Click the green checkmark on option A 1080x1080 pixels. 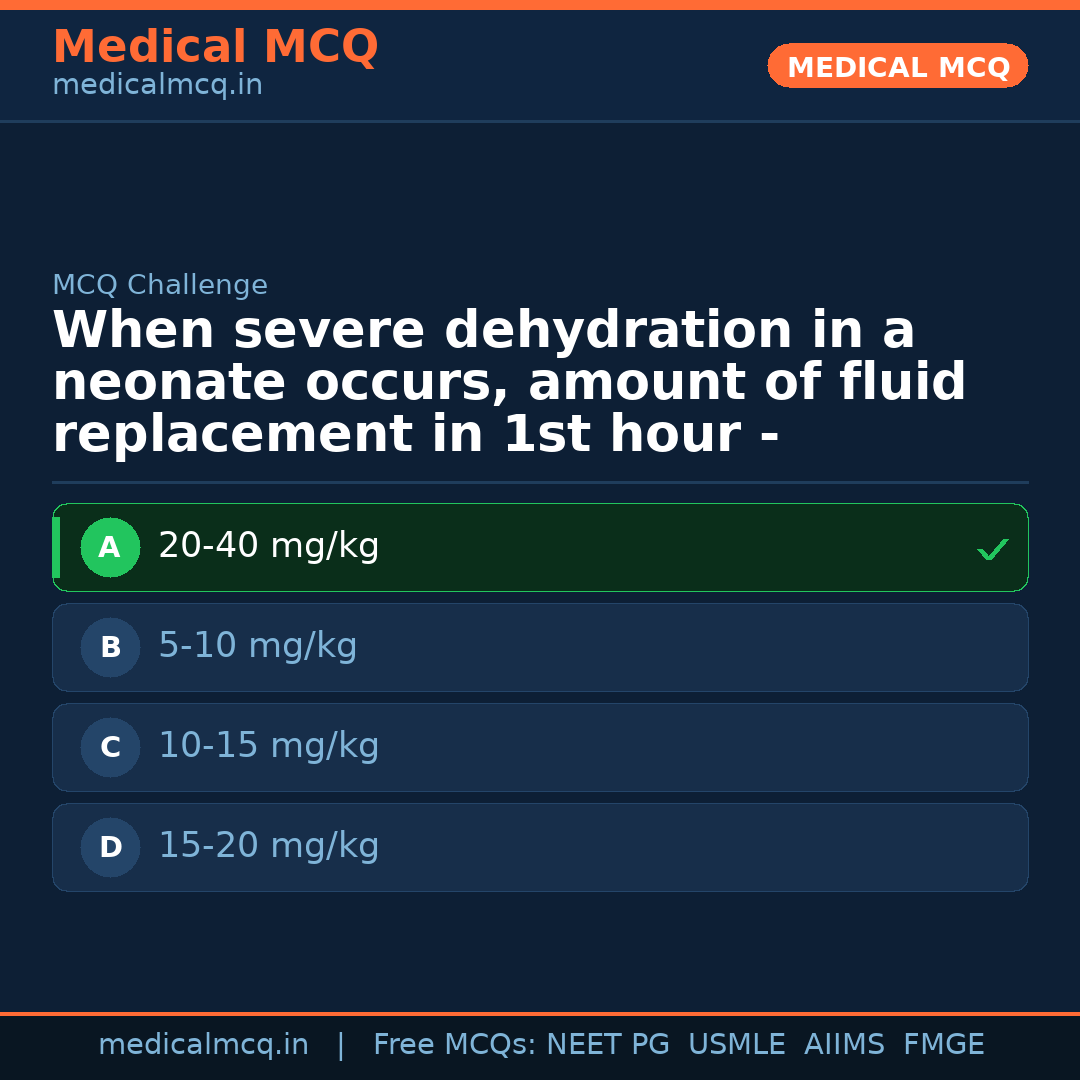(x=992, y=549)
